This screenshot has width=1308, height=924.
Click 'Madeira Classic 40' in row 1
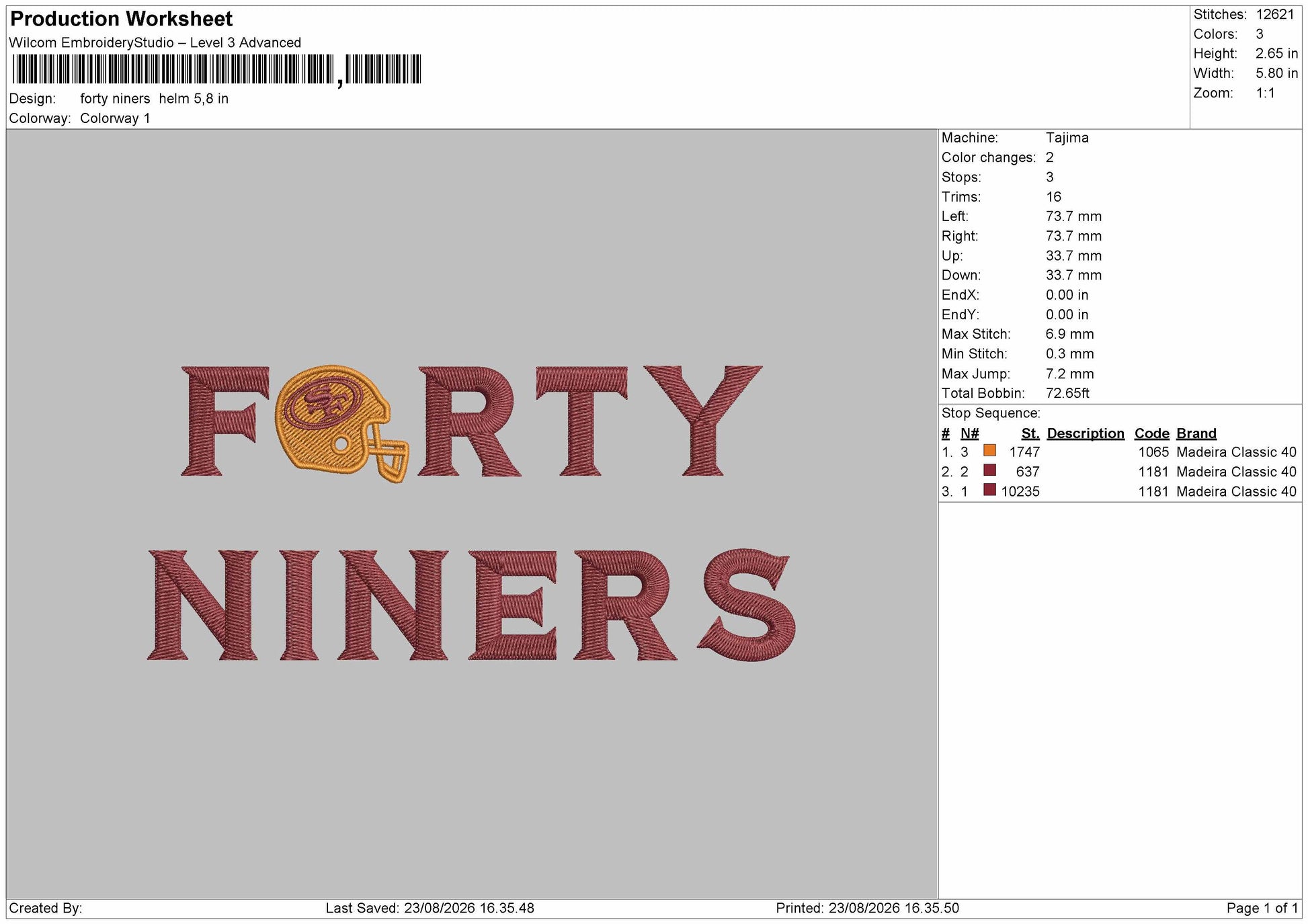pos(1236,452)
